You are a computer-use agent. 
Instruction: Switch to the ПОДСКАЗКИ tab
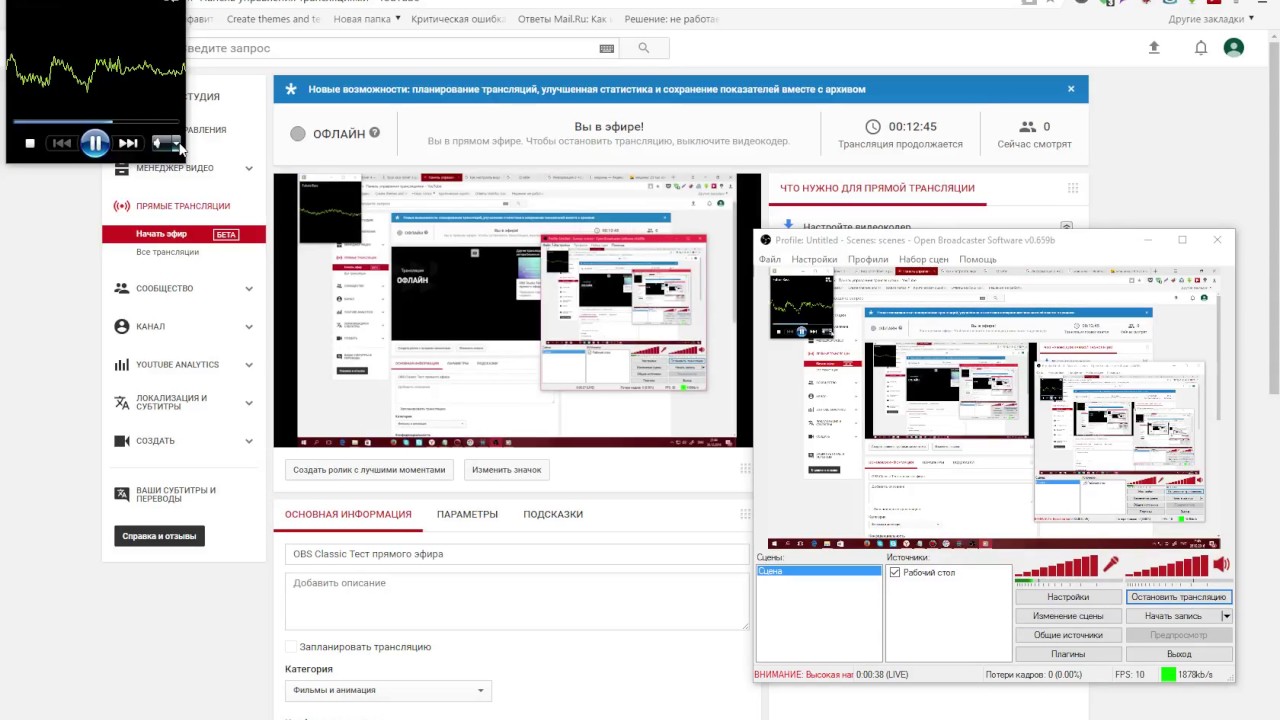(x=553, y=514)
